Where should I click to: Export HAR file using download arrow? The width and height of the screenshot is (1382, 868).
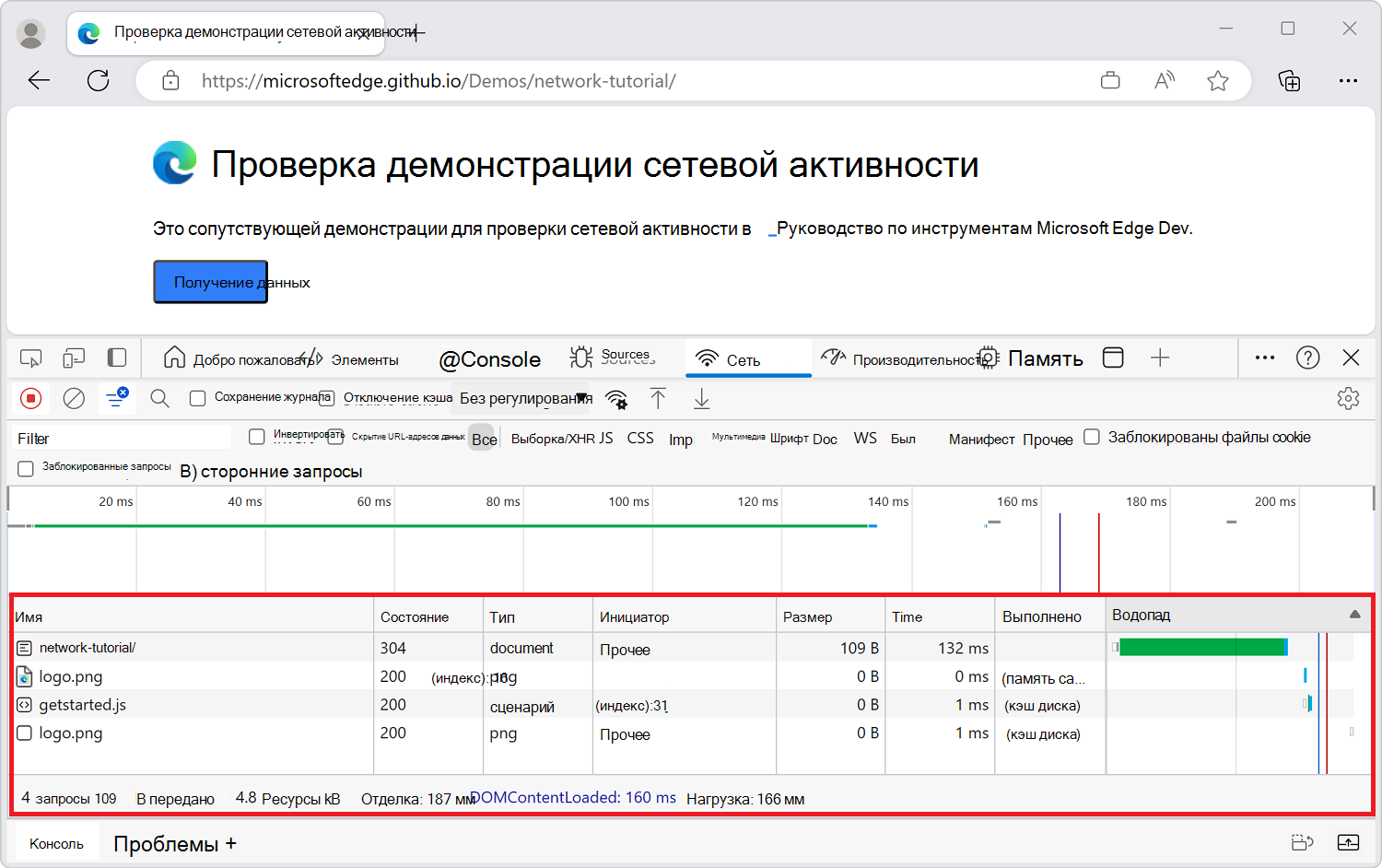[x=701, y=398]
